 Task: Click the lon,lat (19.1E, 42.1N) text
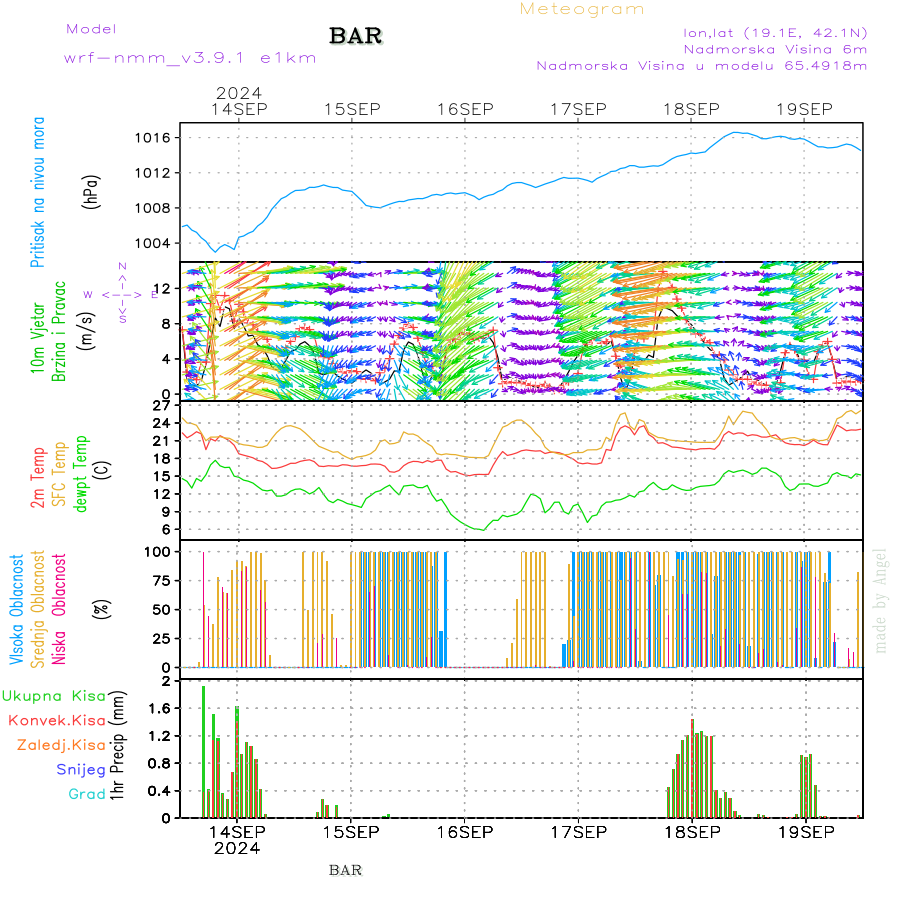[x=775, y=33]
